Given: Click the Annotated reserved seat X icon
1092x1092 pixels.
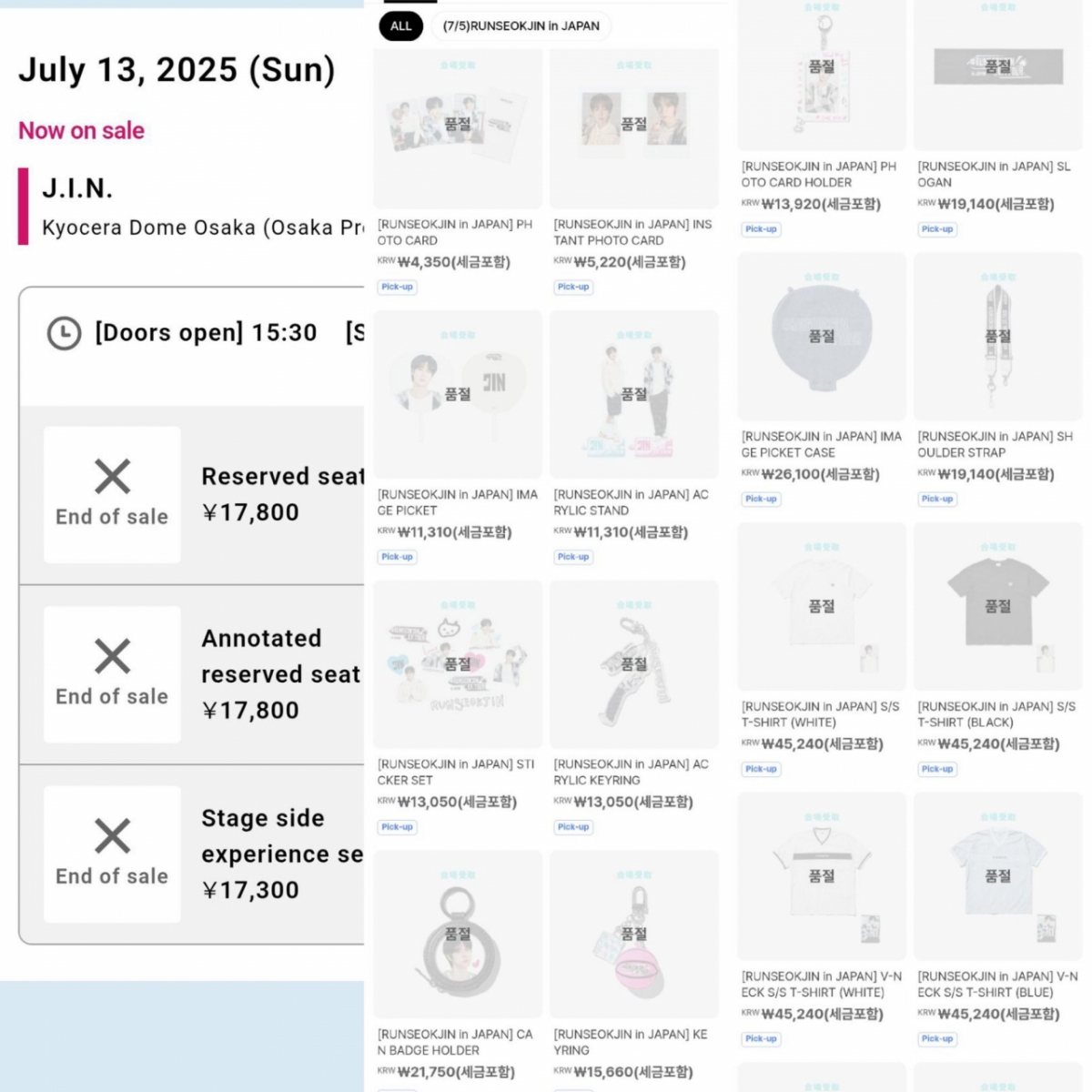Looking at the screenshot, I should [x=112, y=656].
